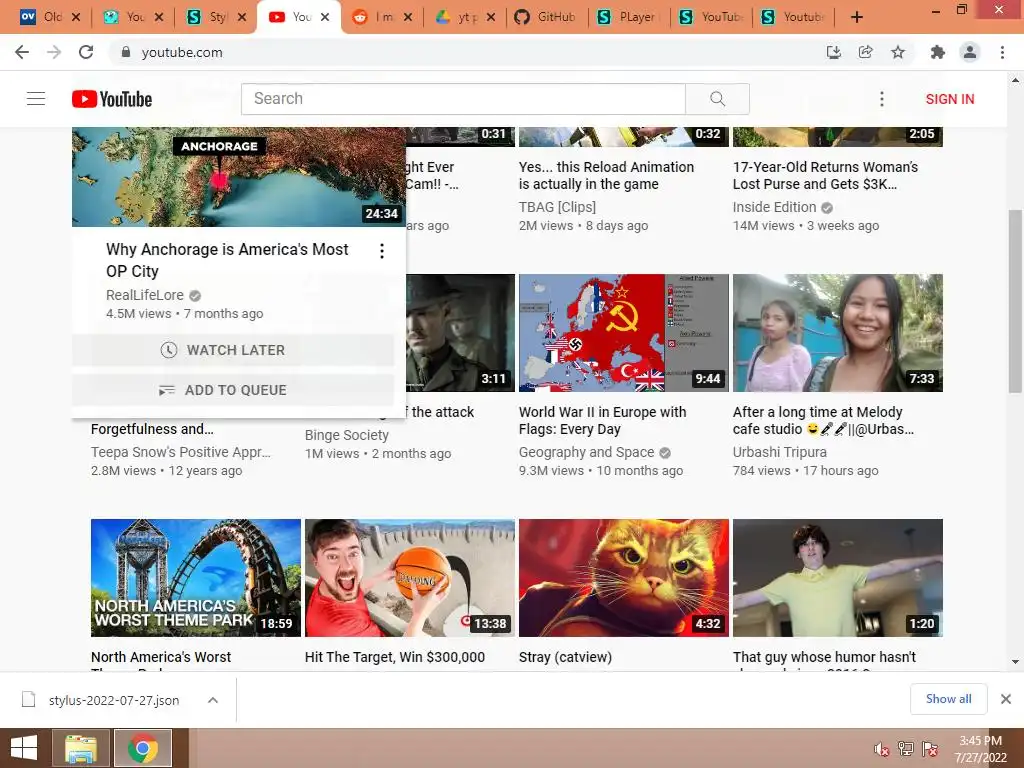The width and height of the screenshot is (1024, 768).
Task: Open 'Why Anchorage is America's Most OP City' title
Action: 227,260
